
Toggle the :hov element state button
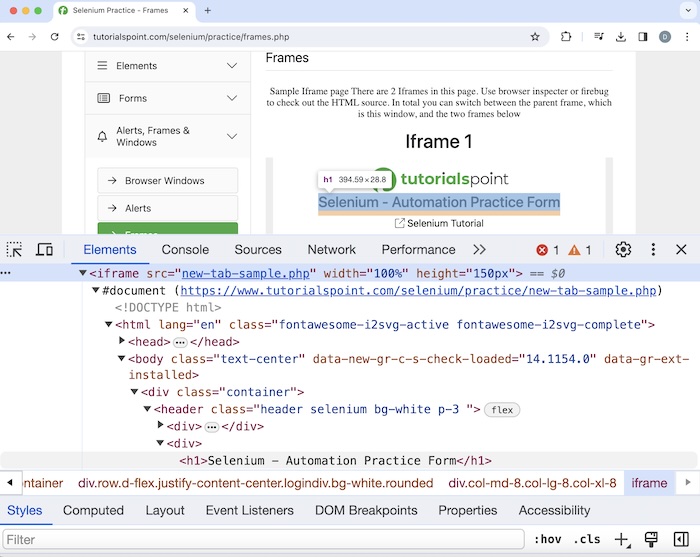pyautogui.click(x=547, y=540)
